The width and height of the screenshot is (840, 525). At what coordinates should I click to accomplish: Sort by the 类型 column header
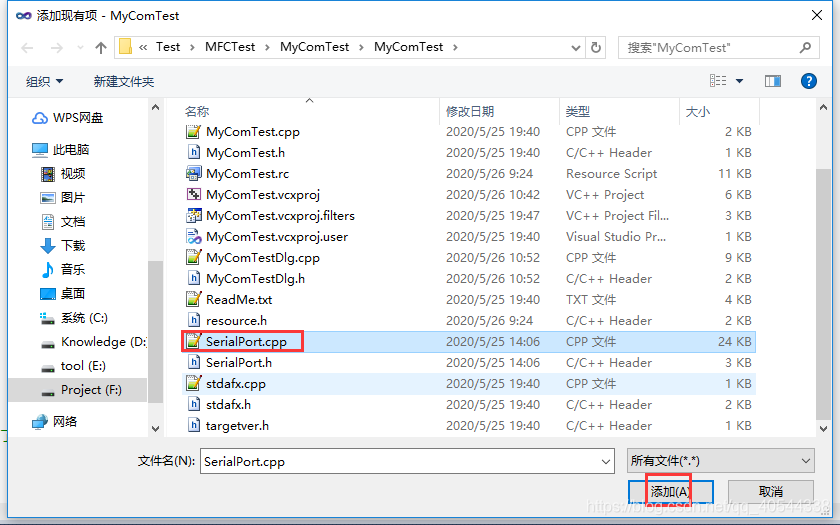pyautogui.click(x=578, y=111)
